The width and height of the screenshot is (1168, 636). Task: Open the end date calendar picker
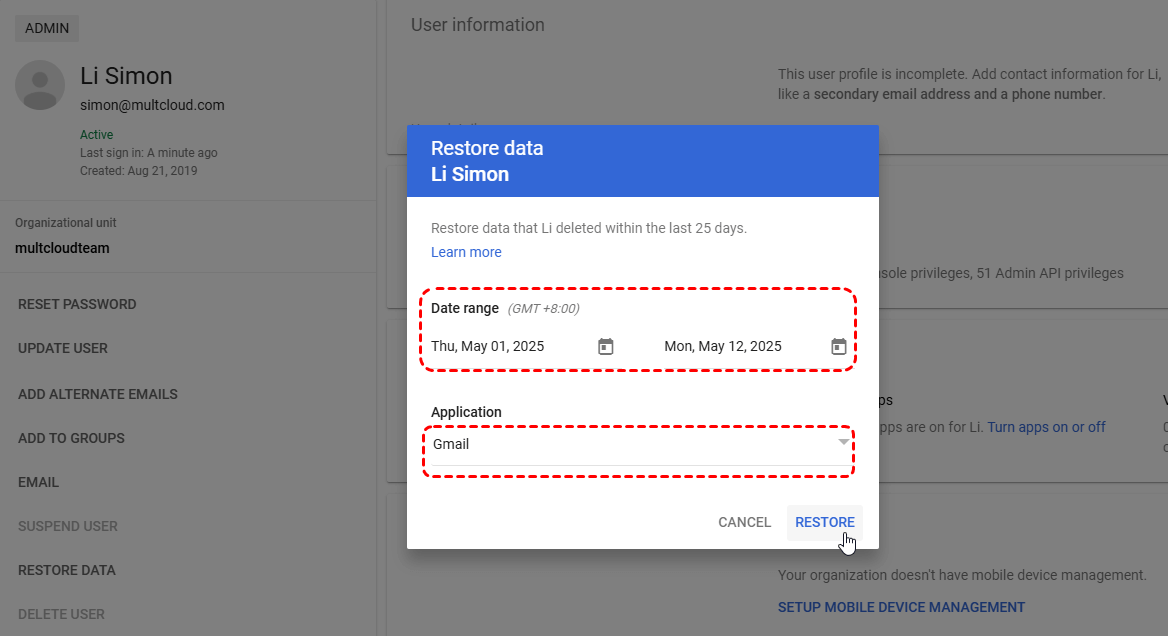coord(839,346)
